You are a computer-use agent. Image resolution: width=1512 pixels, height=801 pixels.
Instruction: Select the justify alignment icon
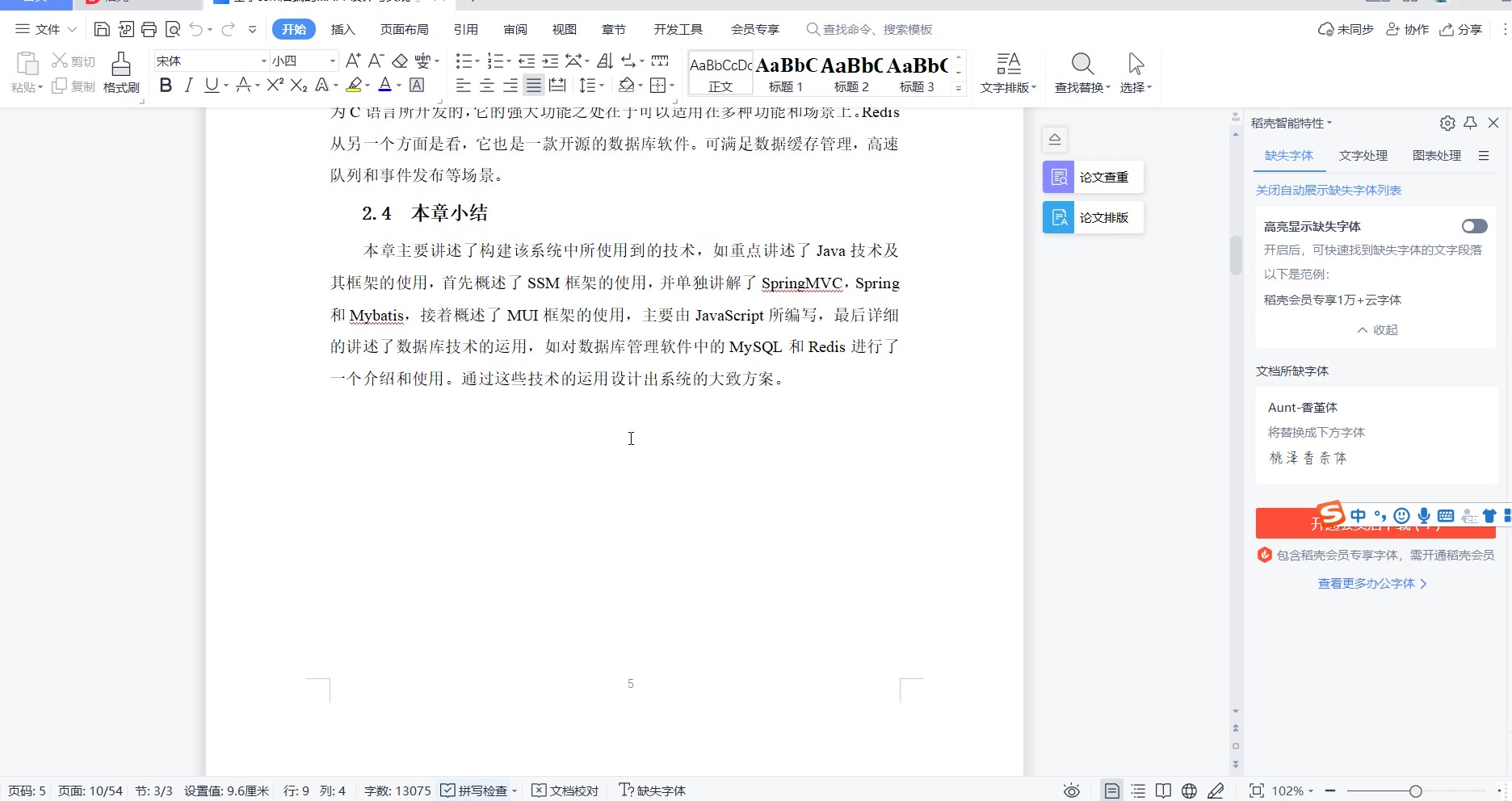(x=533, y=86)
